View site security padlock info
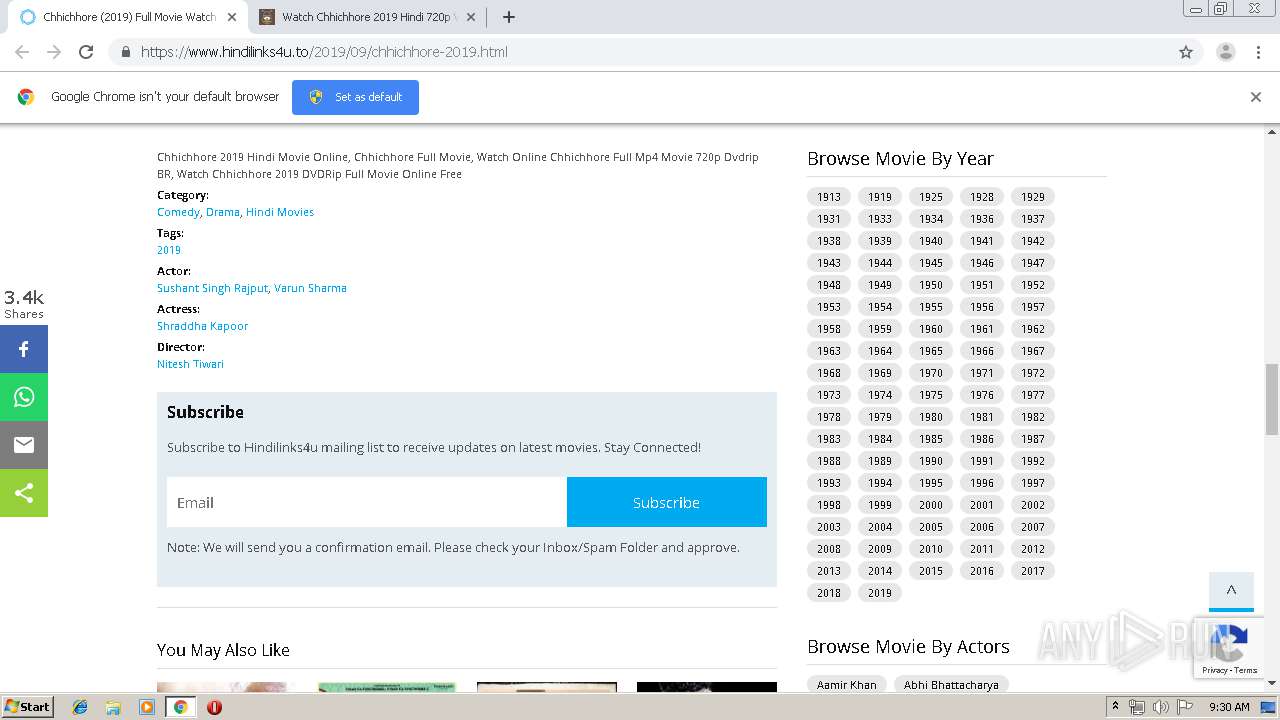This screenshot has height=720, width=1280. [125, 52]
